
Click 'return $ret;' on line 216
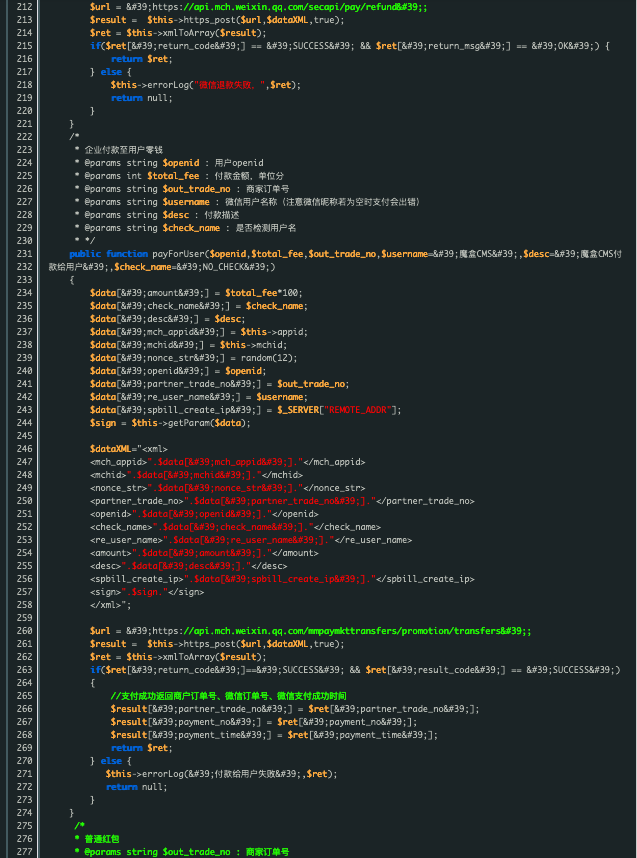coord(142,59)
